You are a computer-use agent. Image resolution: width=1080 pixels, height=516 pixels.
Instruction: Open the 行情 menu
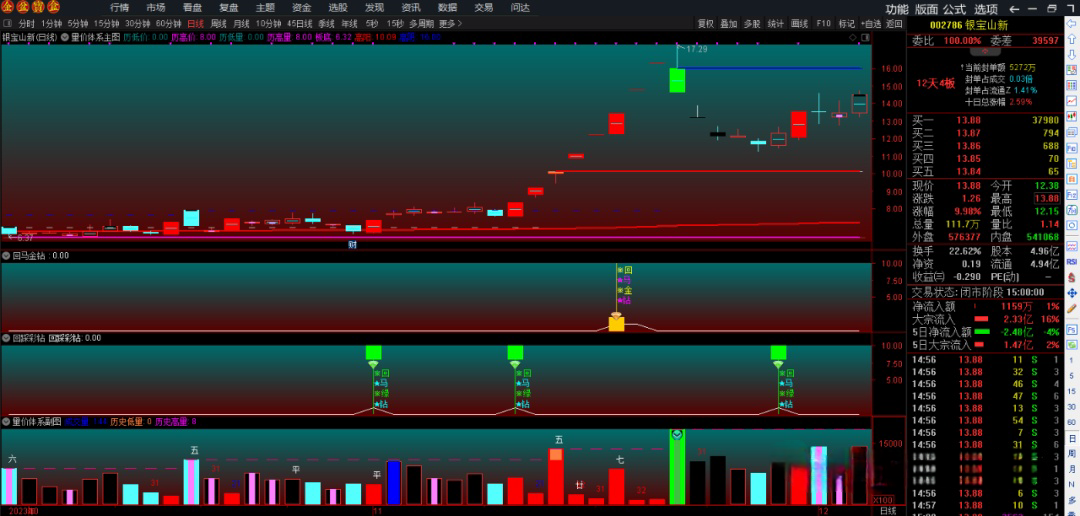pos(119,7)
